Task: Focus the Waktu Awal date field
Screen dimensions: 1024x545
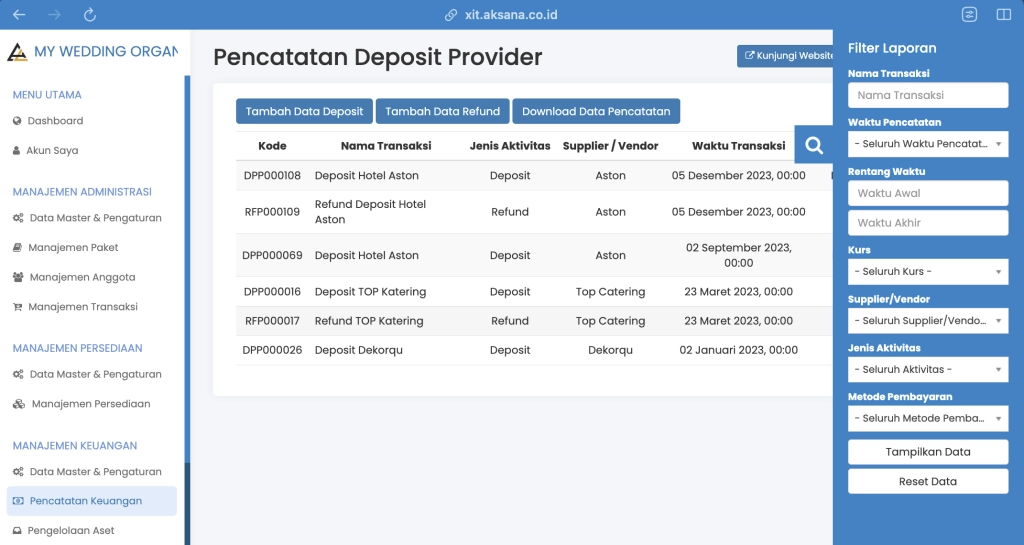Action: point(927,193)
